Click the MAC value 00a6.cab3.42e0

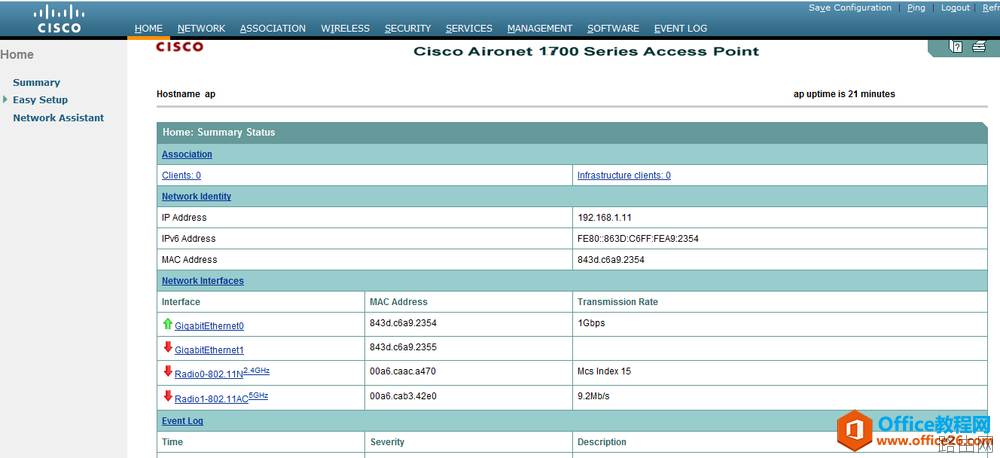tap(403, 396)
